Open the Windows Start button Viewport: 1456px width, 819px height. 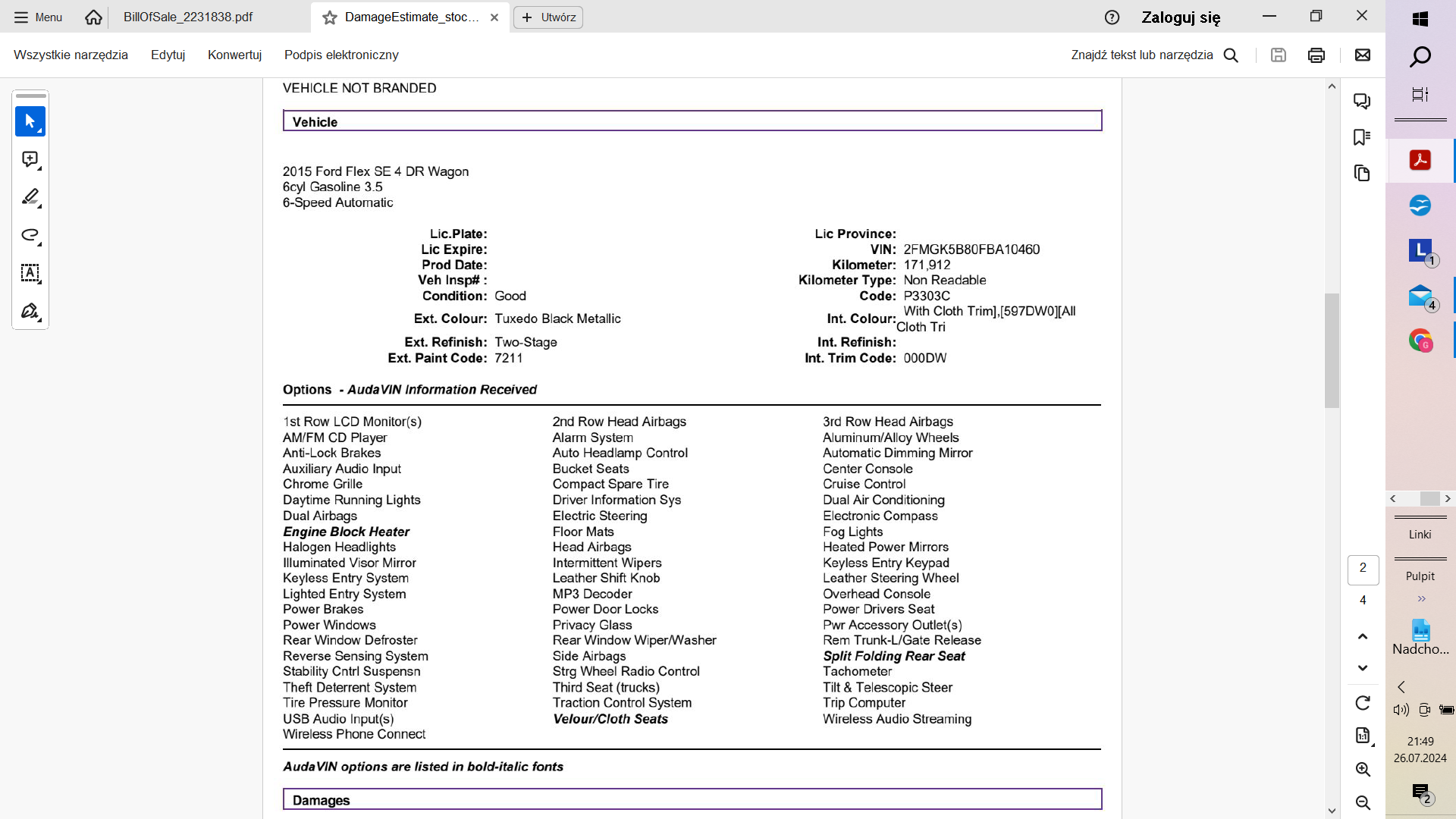[1420, 19]
